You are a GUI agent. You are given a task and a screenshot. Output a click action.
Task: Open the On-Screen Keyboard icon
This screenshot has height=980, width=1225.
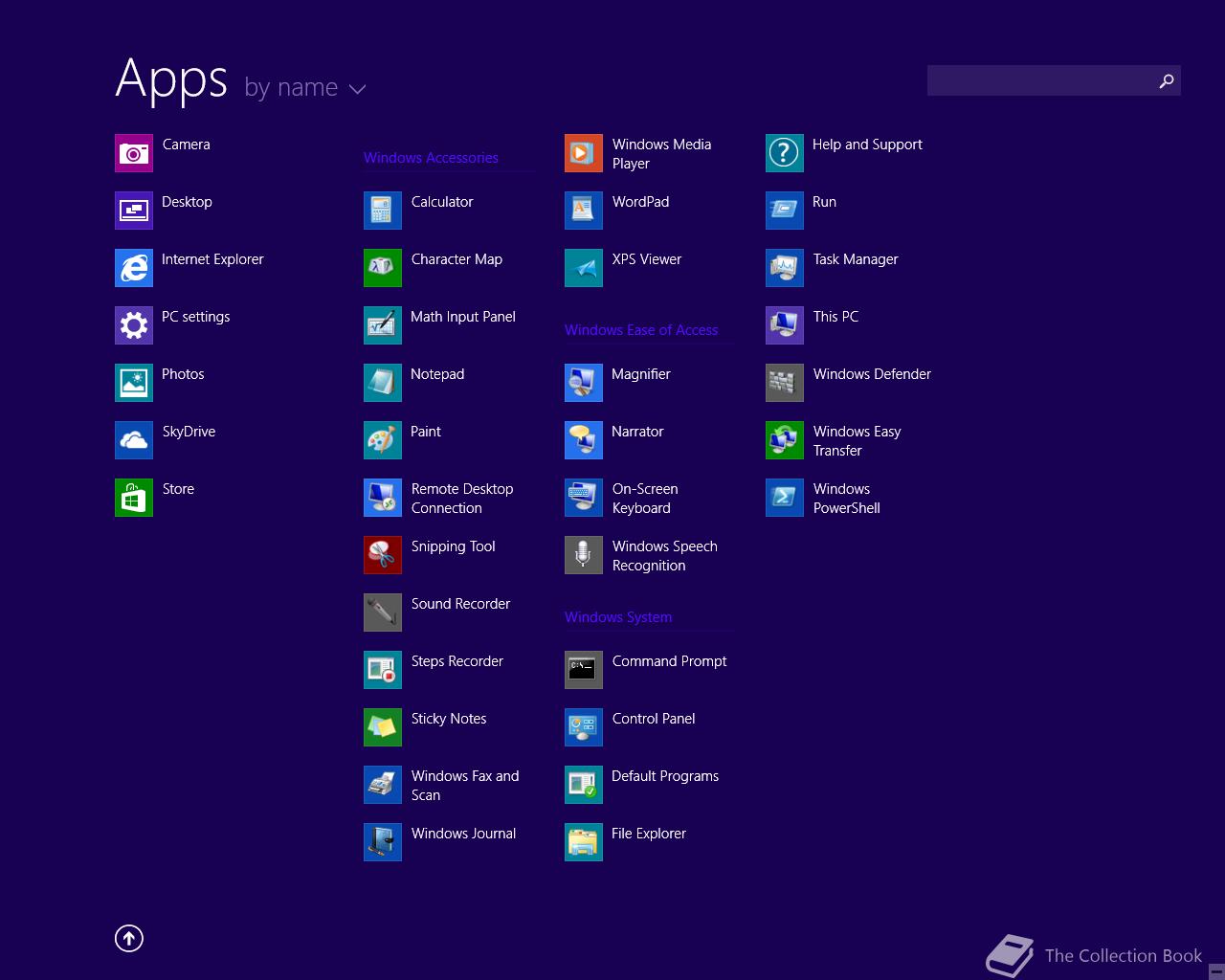click(584, 498)
